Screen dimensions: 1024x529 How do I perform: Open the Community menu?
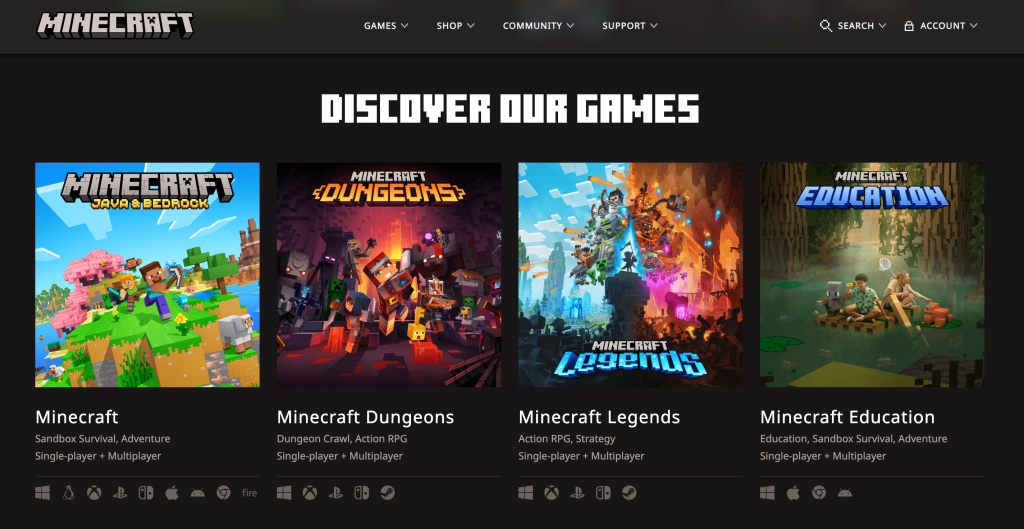tap(538, 26)
